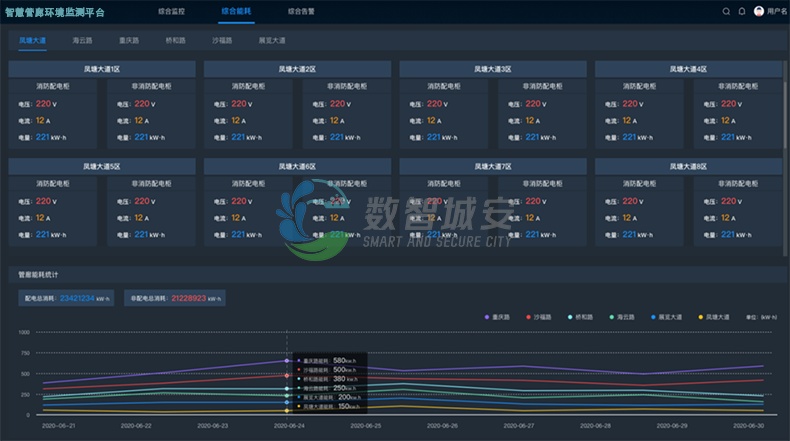This screenshot has width=790, height=441.
Task: Open the 综合告警 top menu
Action: 301,11
